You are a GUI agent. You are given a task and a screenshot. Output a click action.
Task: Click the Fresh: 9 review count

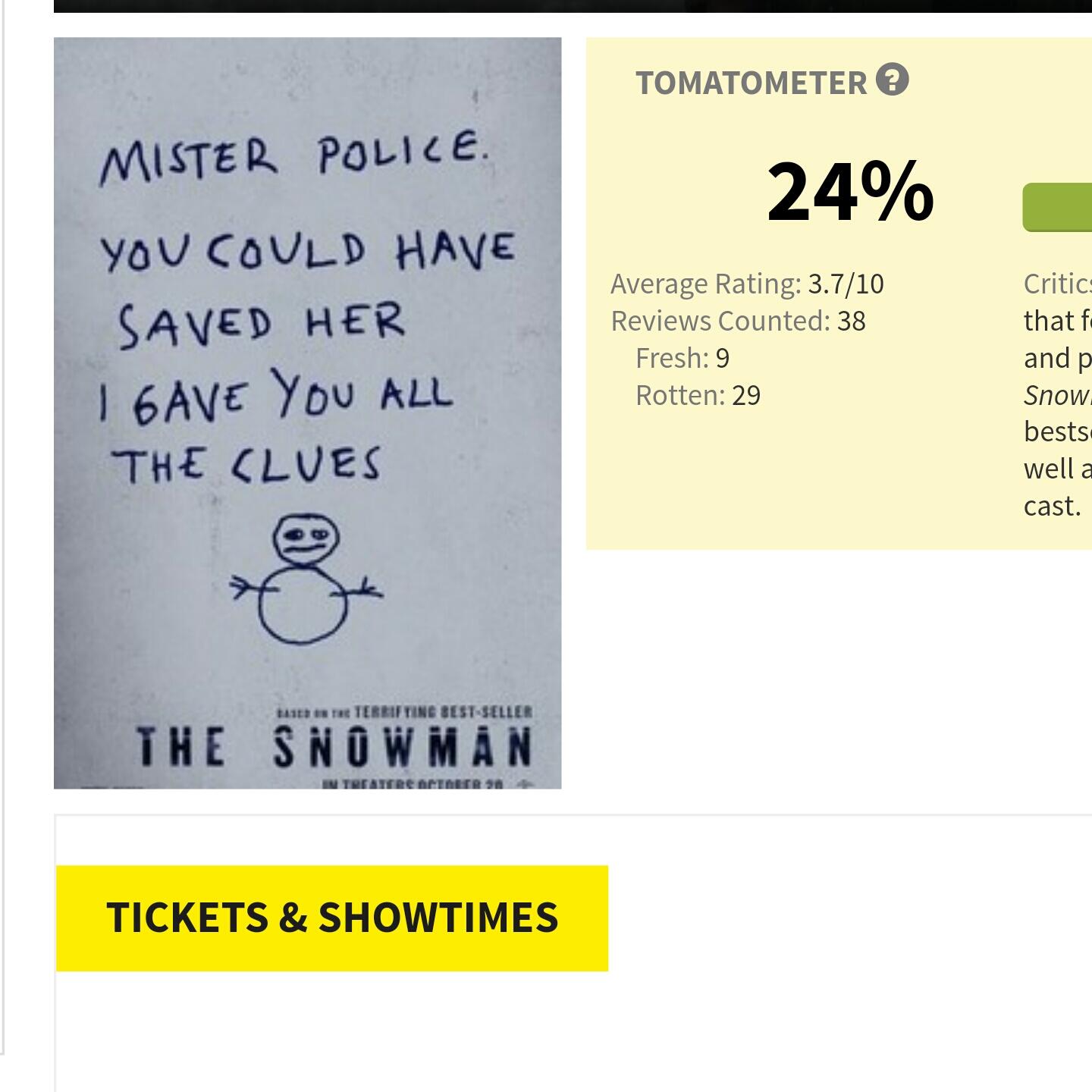pos(682,359)
